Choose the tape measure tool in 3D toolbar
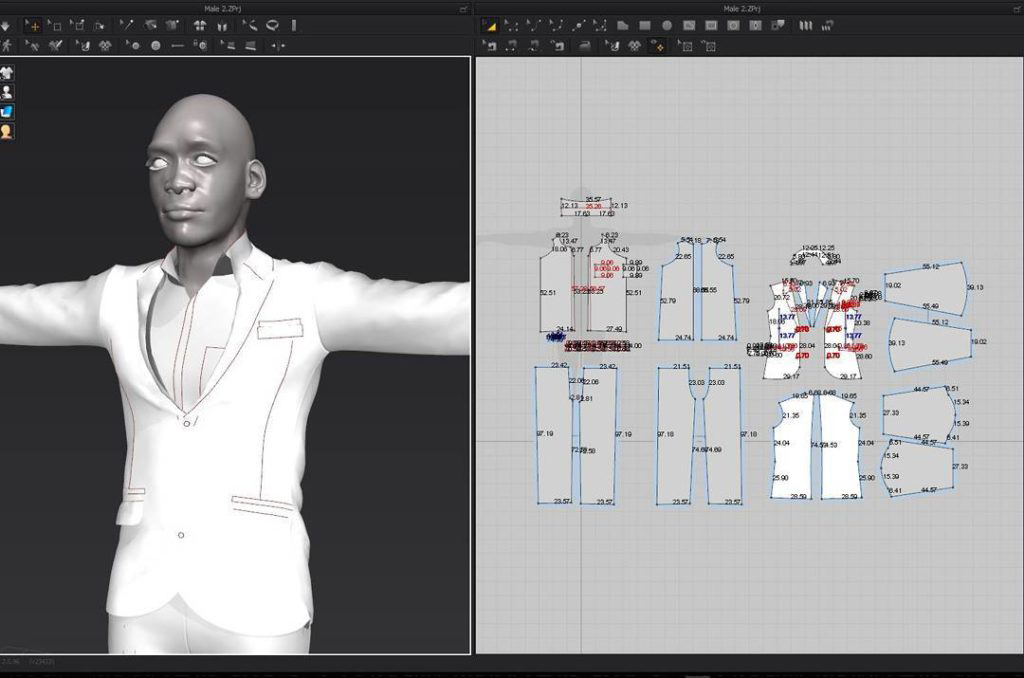The width and height of the screenshot is (1024, 678). tap(250, 26)
